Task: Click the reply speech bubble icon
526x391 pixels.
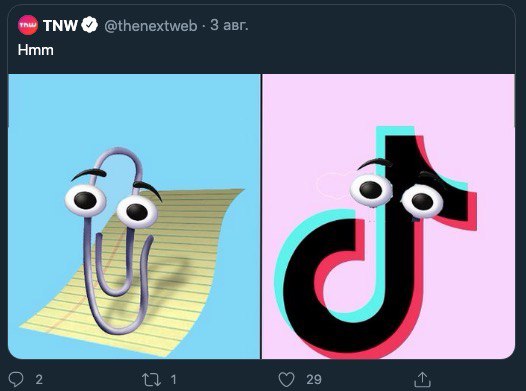Action: click(16, 379)
